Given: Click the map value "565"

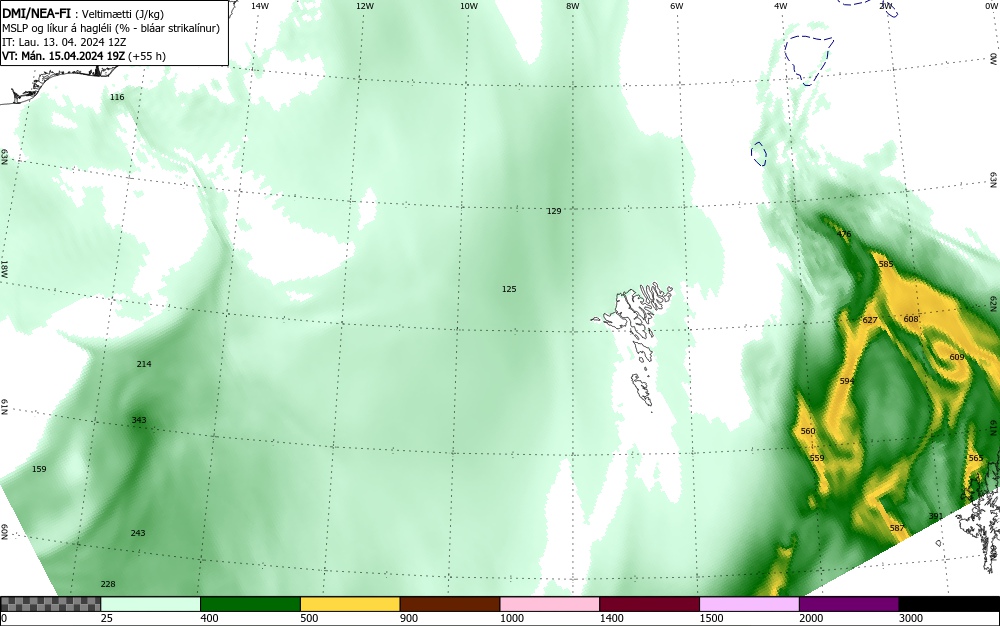Looking at the screenshot, I should [x=975, y=458].
